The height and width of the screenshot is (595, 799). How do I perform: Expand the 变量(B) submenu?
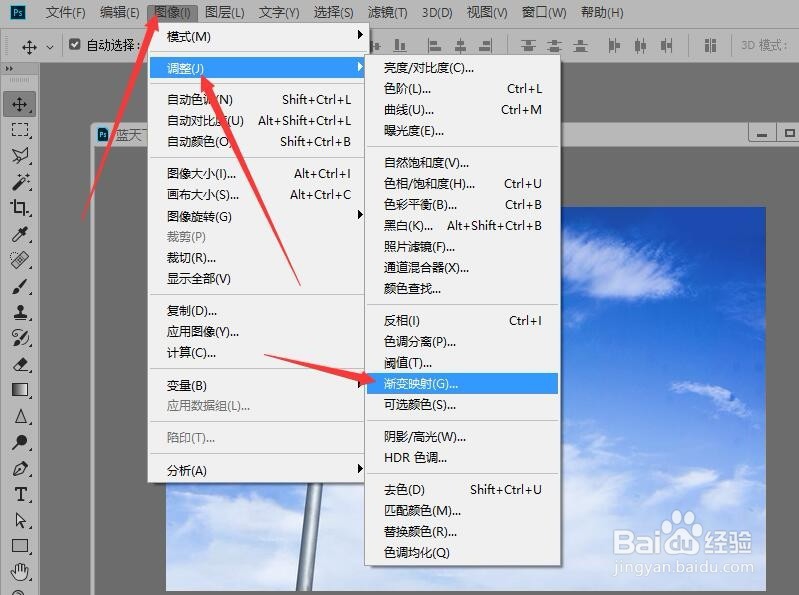[x=257, y=385]
